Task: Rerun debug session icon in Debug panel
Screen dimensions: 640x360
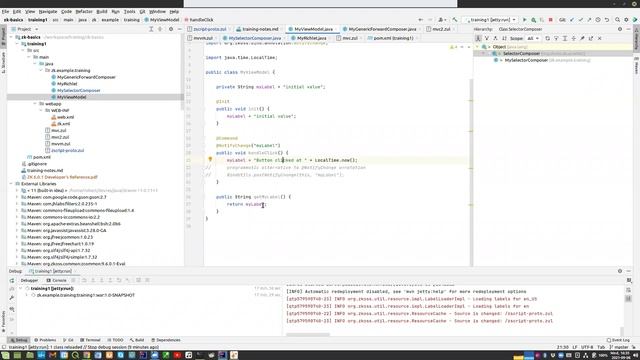Action: [x=12, y=280]
